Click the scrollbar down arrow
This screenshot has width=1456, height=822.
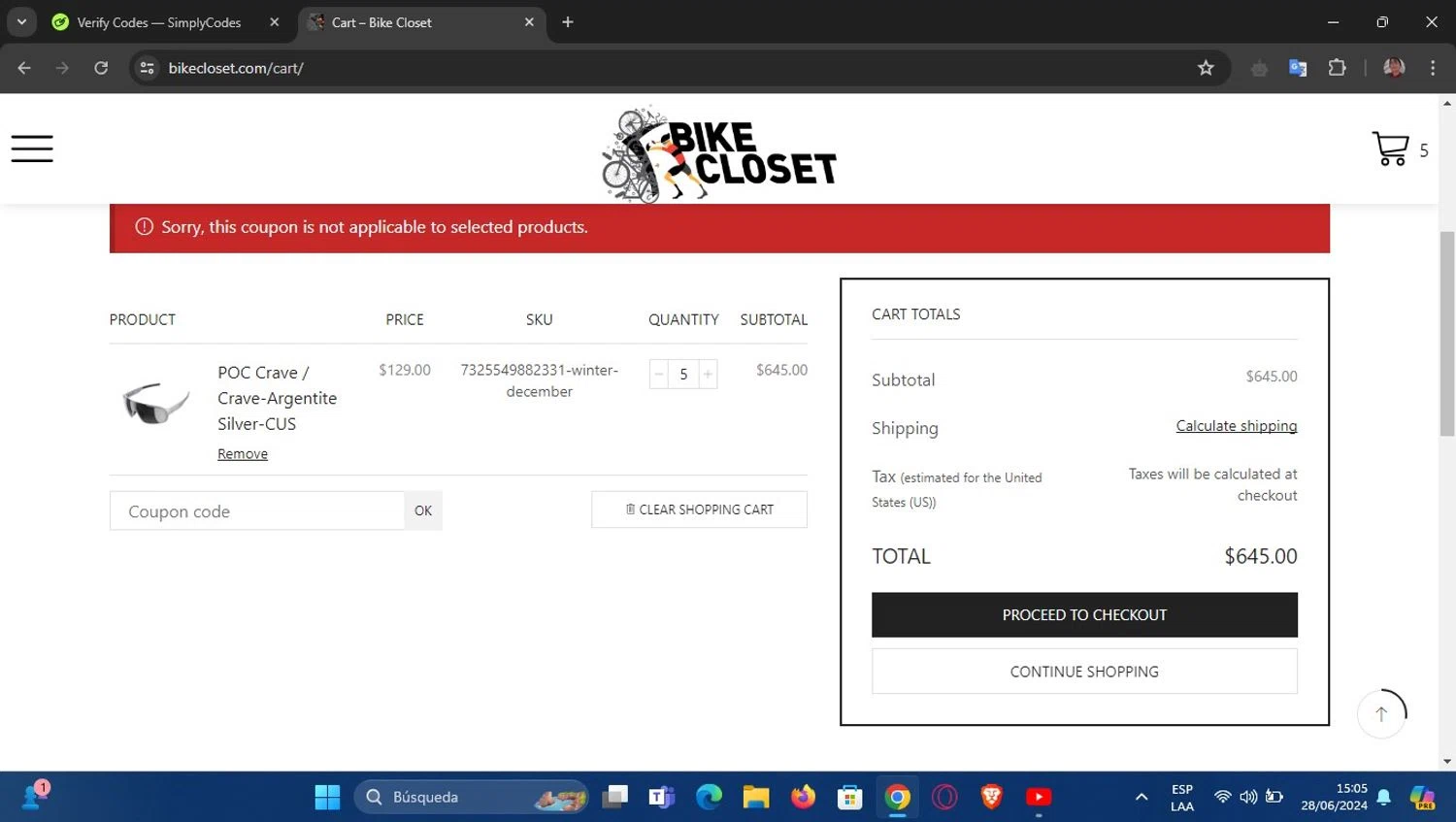1447,762
